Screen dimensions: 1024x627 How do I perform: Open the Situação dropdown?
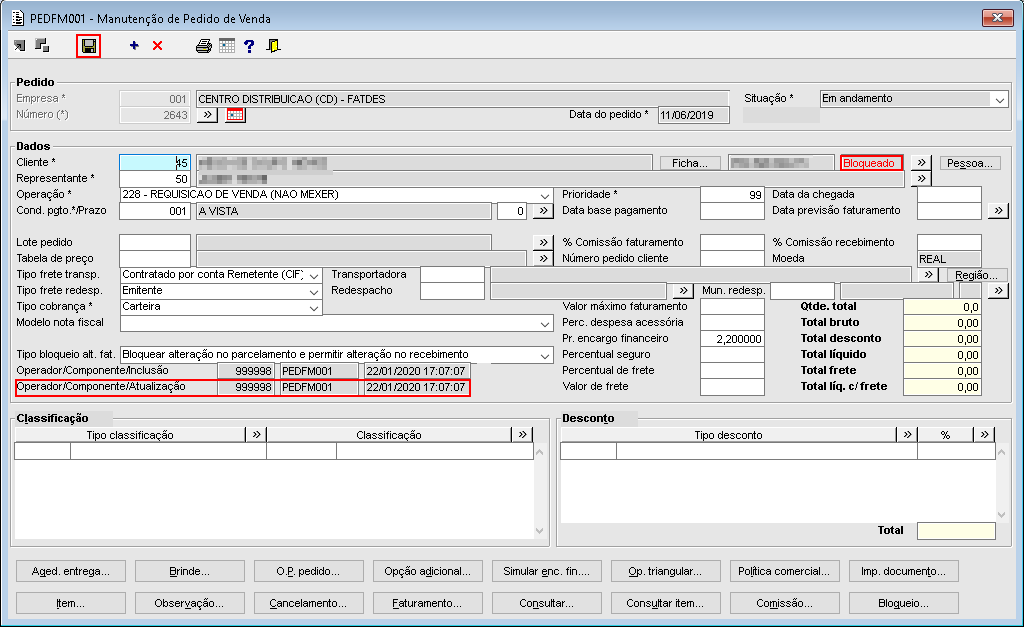tap(999, 99)
